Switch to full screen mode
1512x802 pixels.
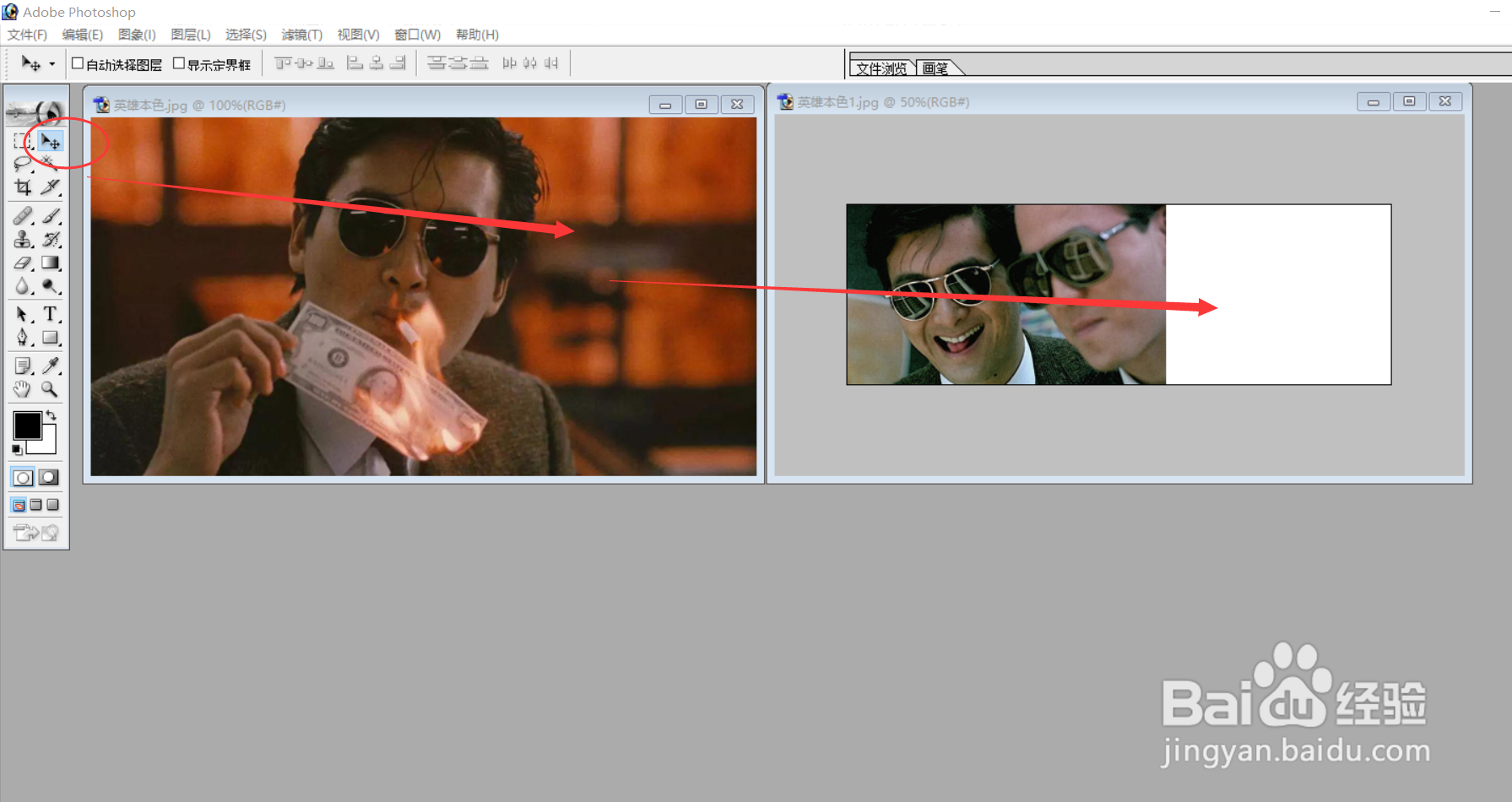tap(52, 505)
